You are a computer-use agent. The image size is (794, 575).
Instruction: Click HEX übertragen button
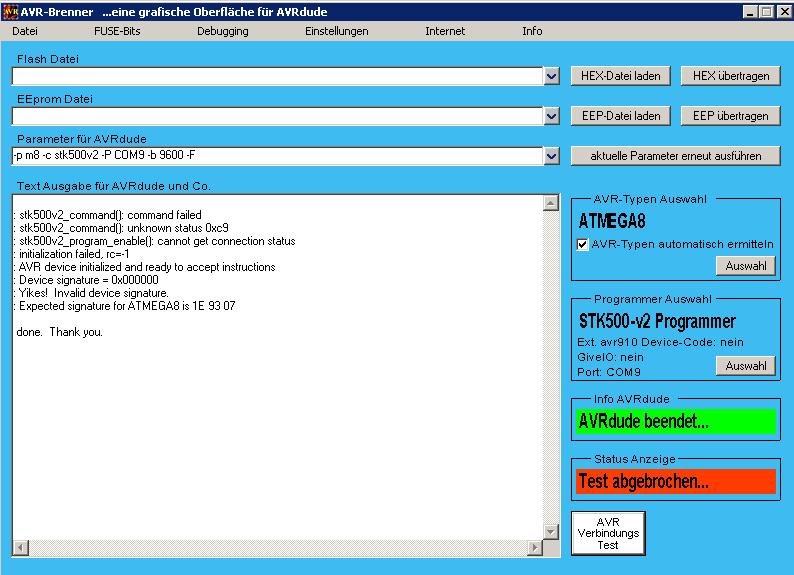(x=730, y=76)
